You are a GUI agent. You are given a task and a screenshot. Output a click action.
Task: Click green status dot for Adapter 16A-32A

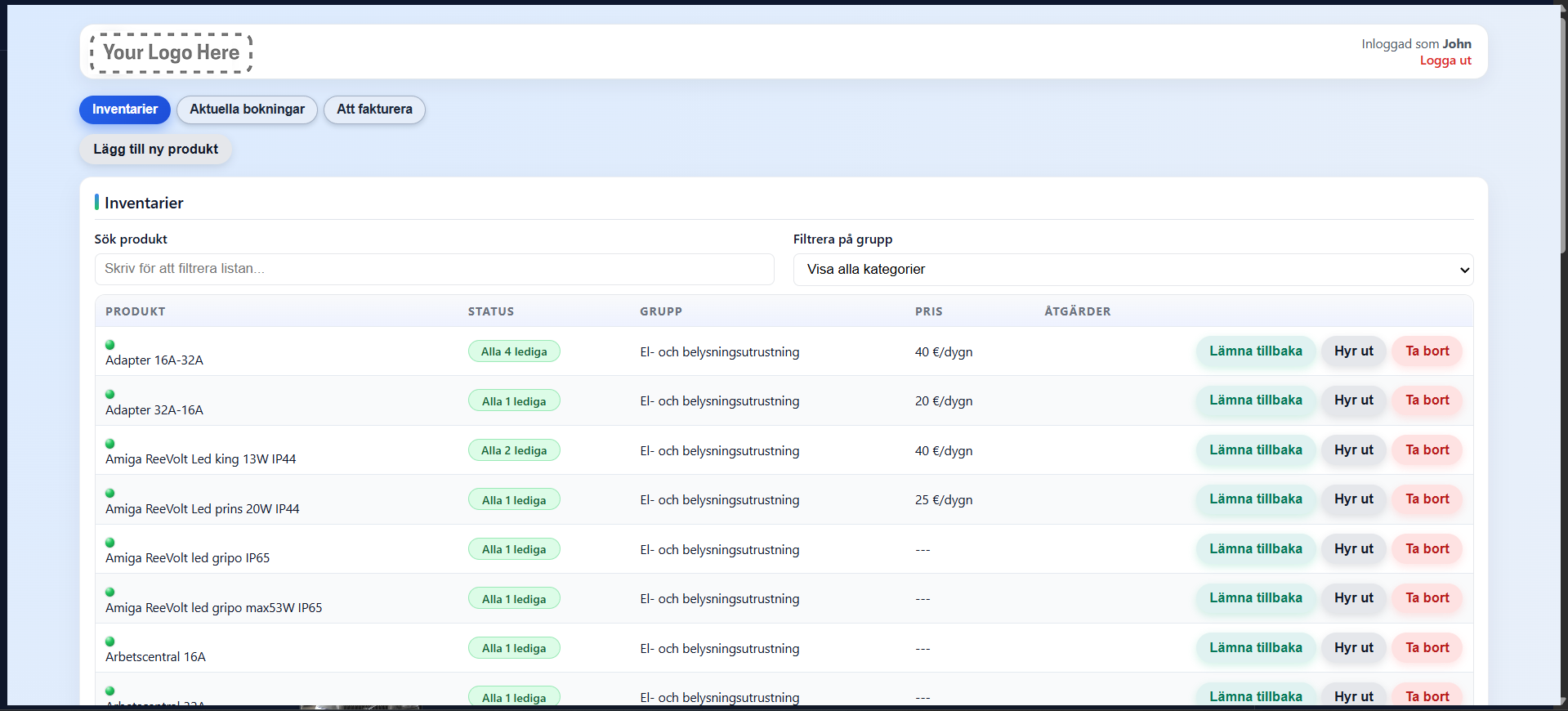pyautogui.click(x=109, y=345)
